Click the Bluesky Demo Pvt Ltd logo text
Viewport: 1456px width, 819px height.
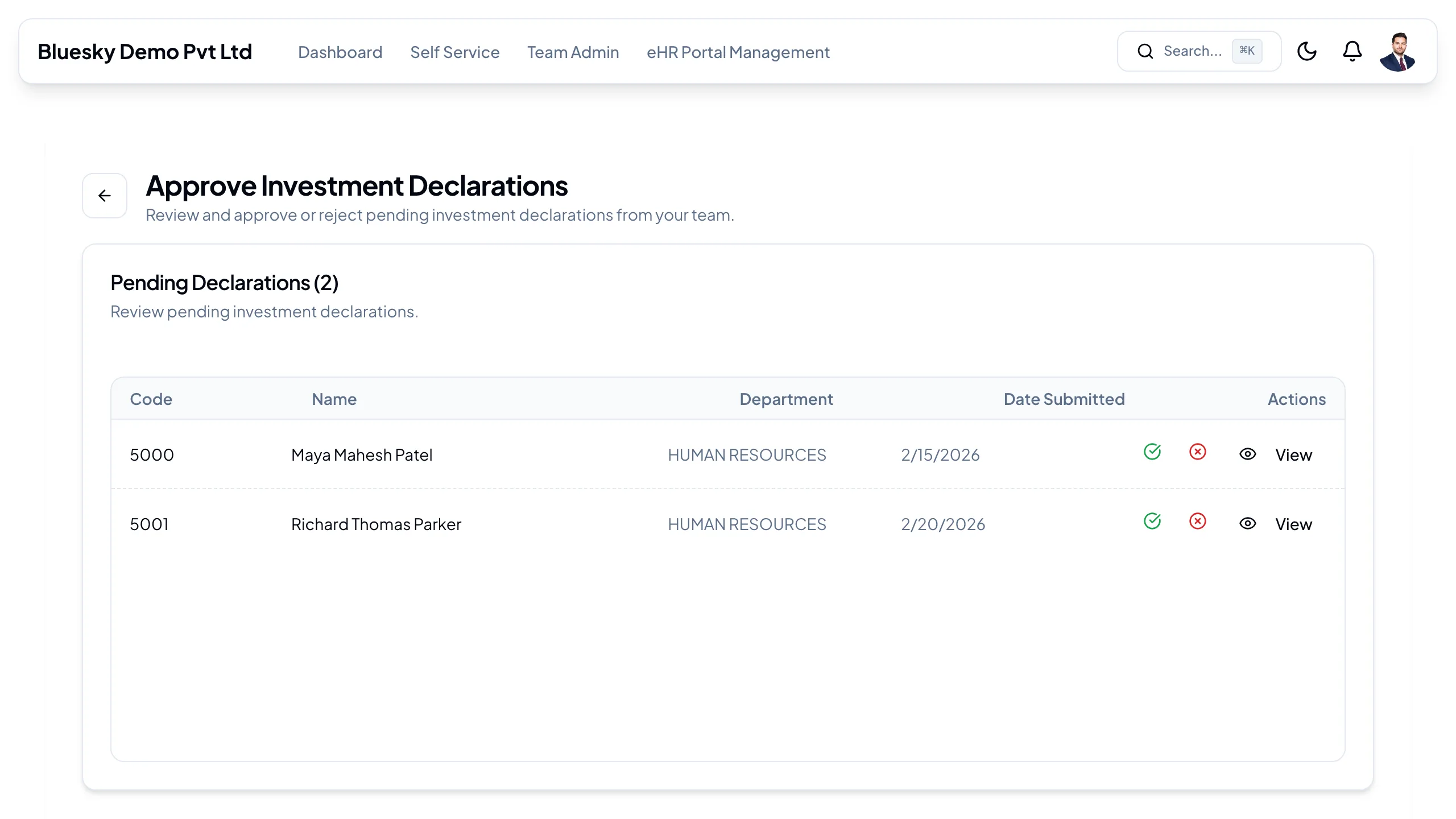[145, 52]
